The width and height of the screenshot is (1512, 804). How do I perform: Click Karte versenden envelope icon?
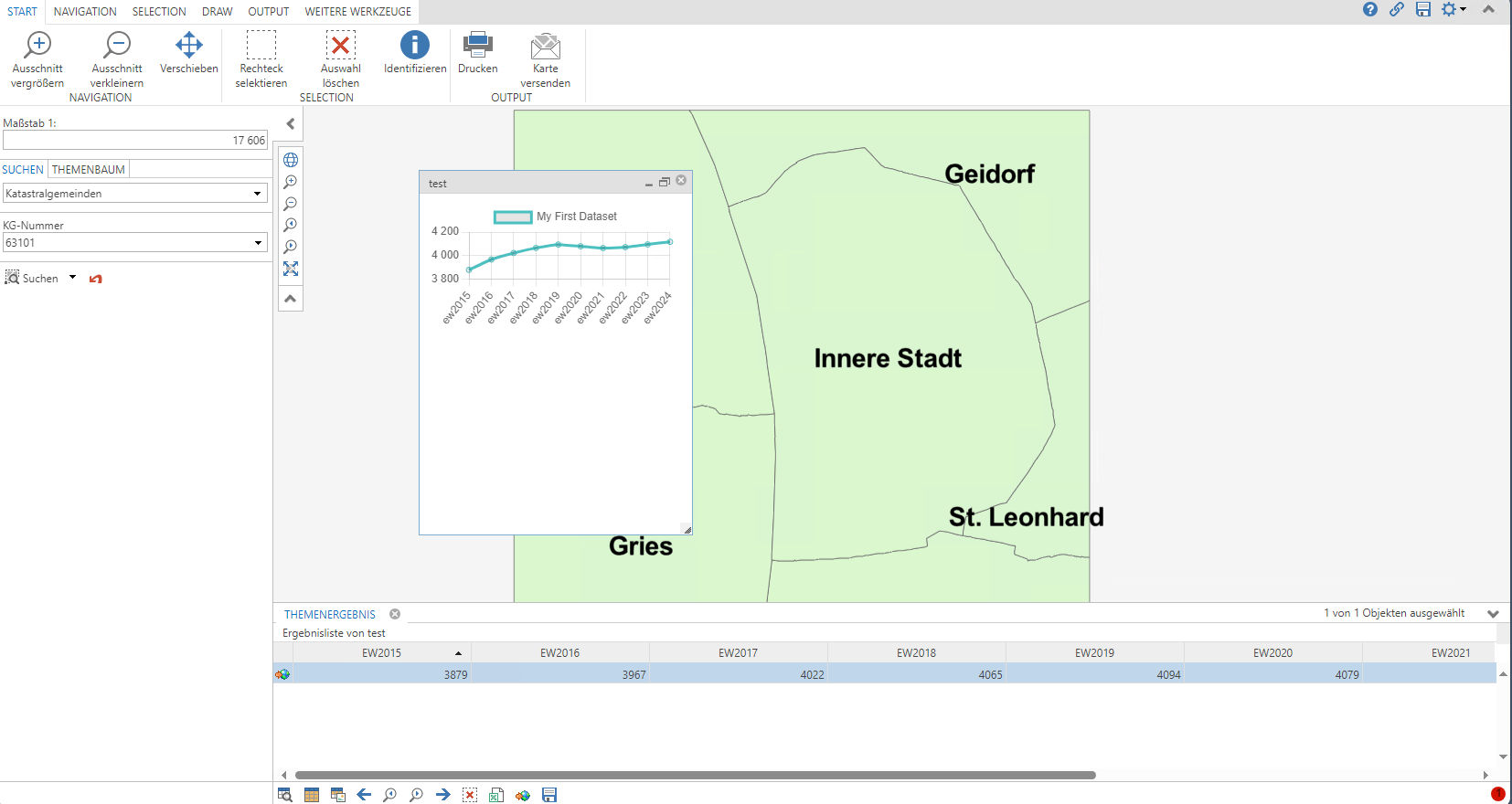click(545, 46)
